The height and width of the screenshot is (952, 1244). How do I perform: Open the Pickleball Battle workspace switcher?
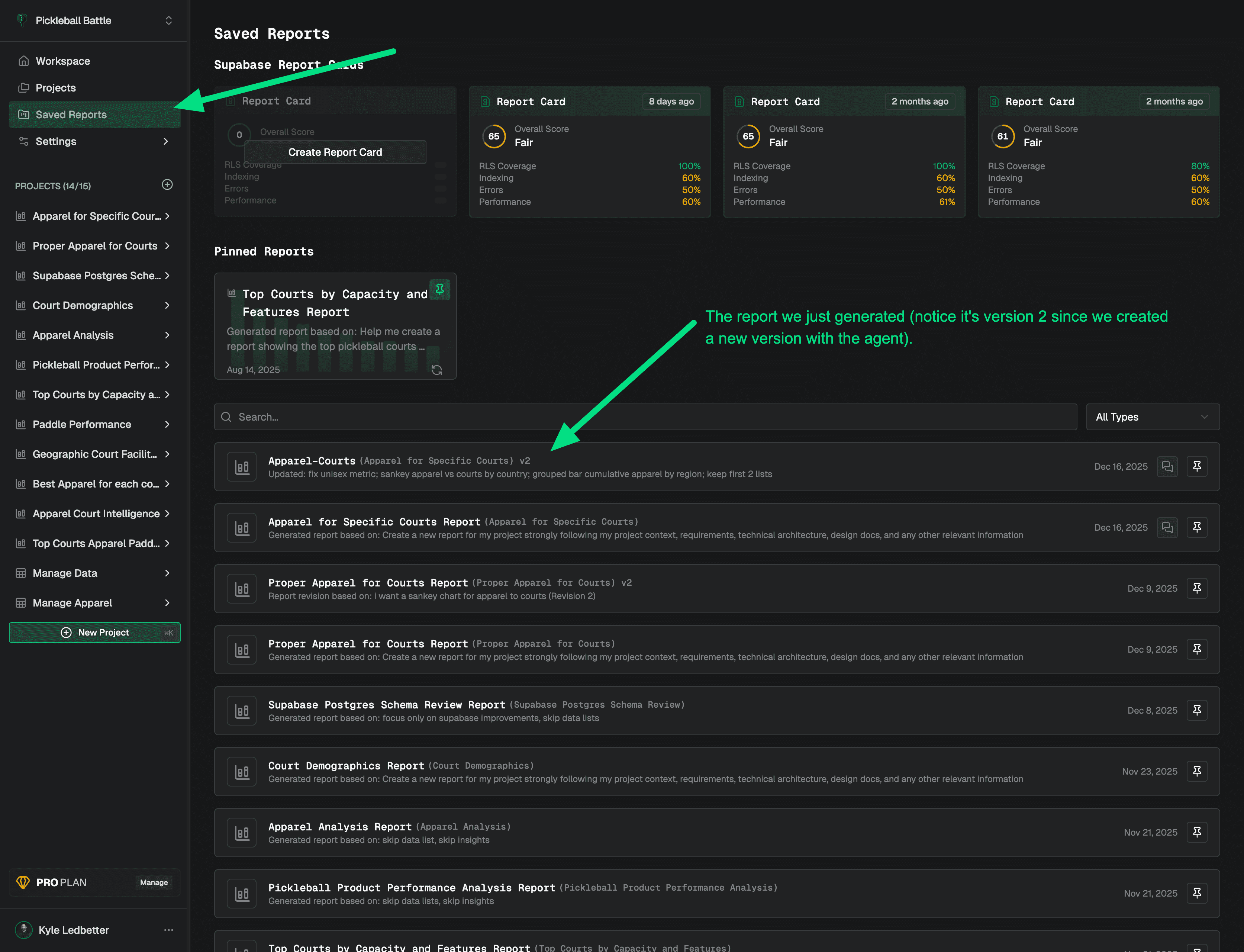pos(168,20)
